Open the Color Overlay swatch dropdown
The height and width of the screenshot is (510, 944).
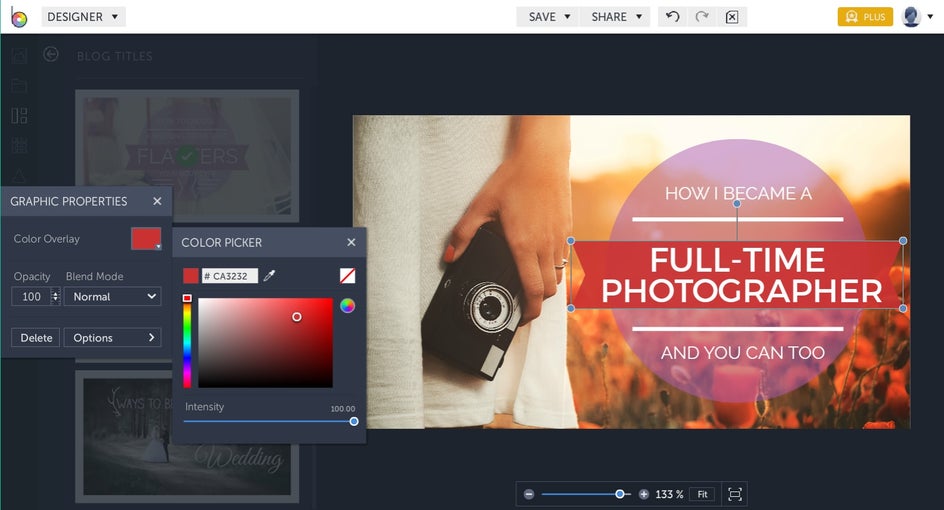(146, 239)
